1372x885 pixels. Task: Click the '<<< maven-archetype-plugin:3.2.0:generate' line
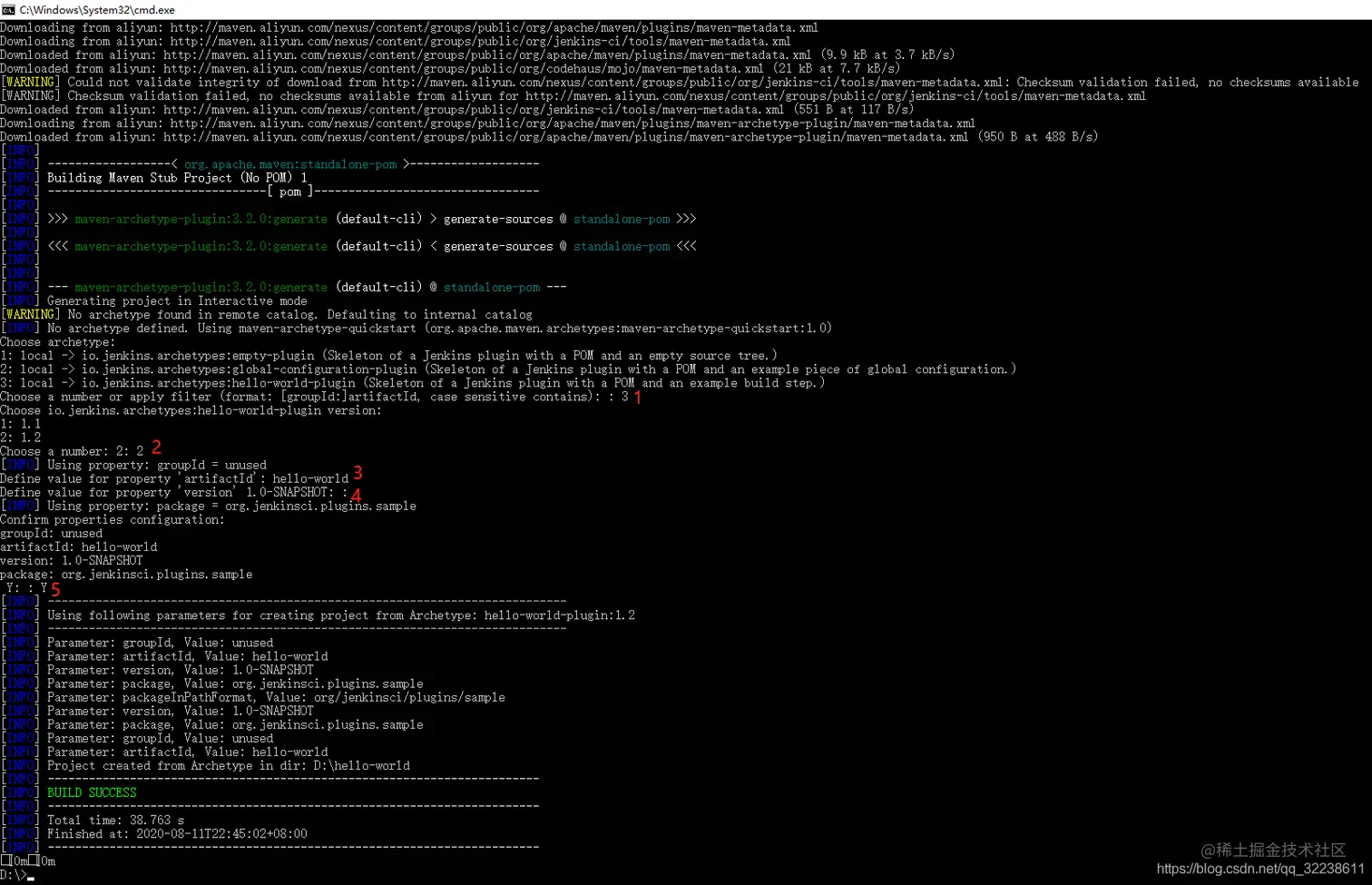click(349, 246)
